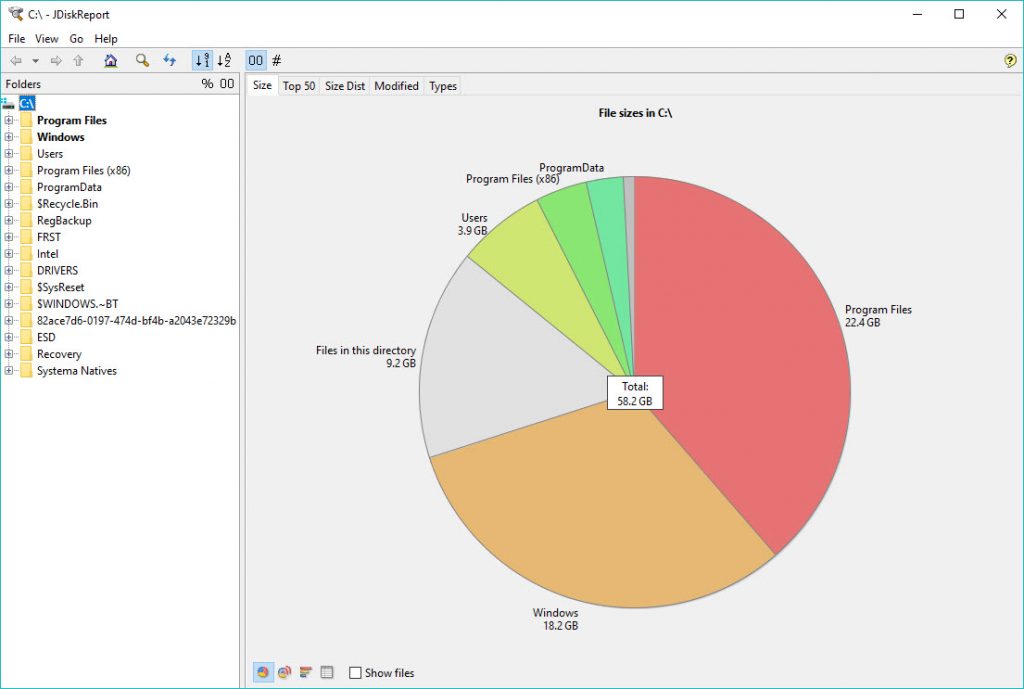Open back-history dropdown arrow
Image resolution: width=1024 pixels, height=689 pixels.
(35, 61)
